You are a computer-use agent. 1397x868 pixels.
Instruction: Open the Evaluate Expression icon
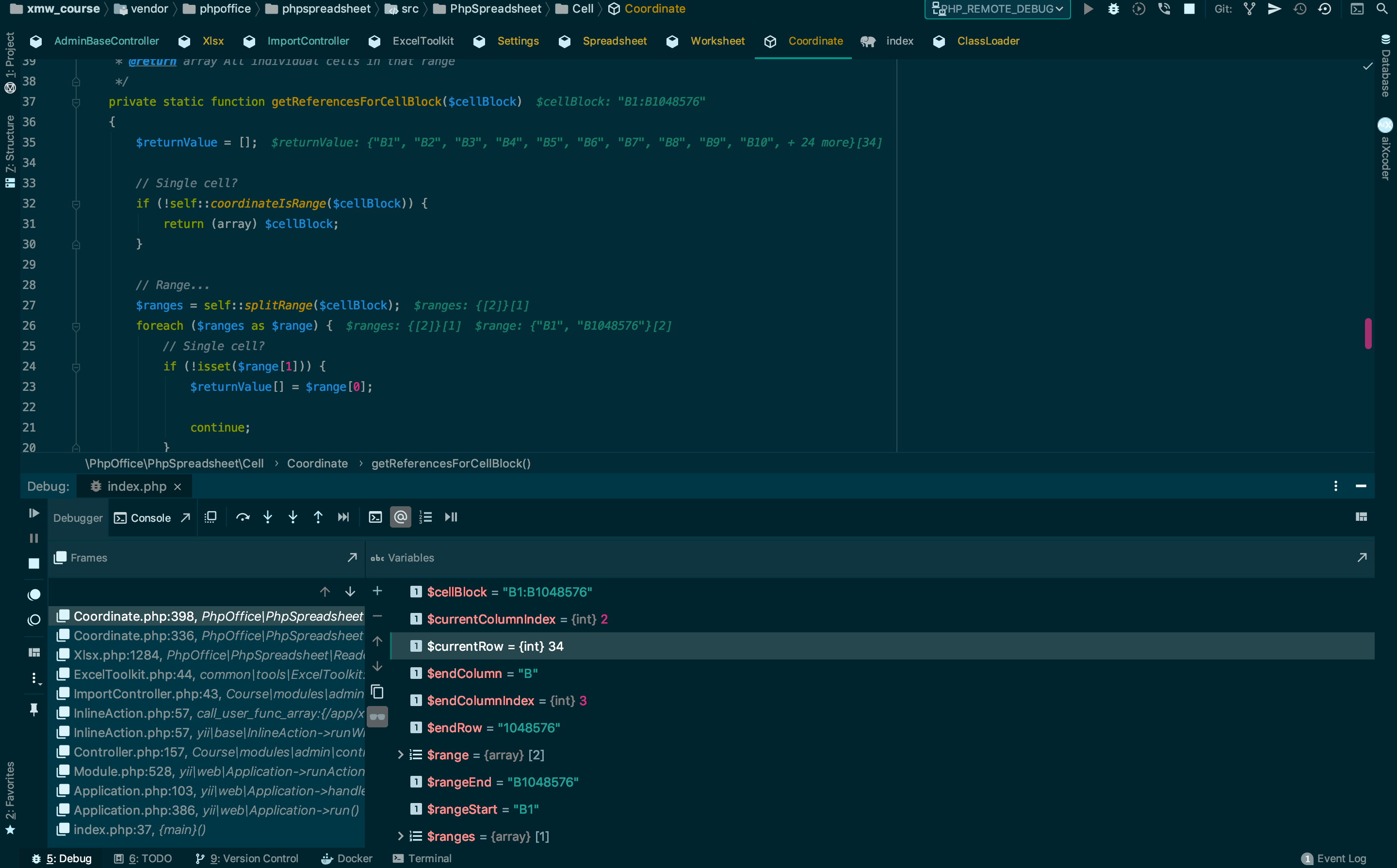tap(375, 517)
